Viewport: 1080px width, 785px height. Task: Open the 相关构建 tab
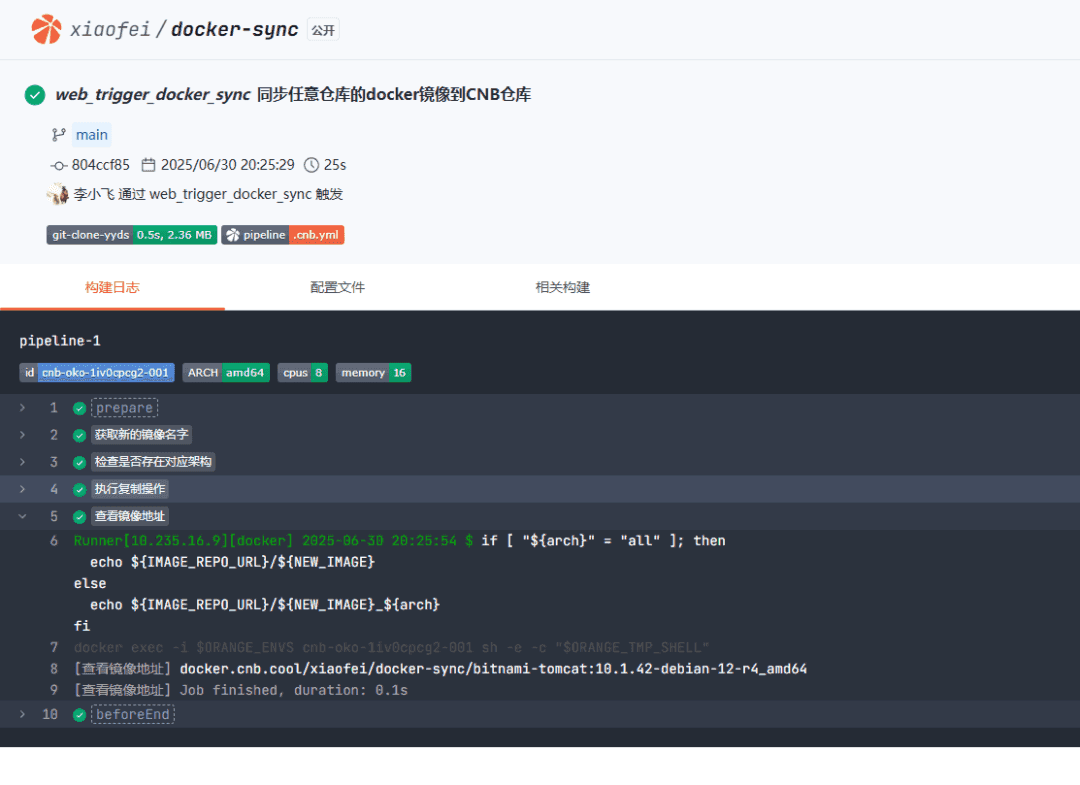click(563, 287)
